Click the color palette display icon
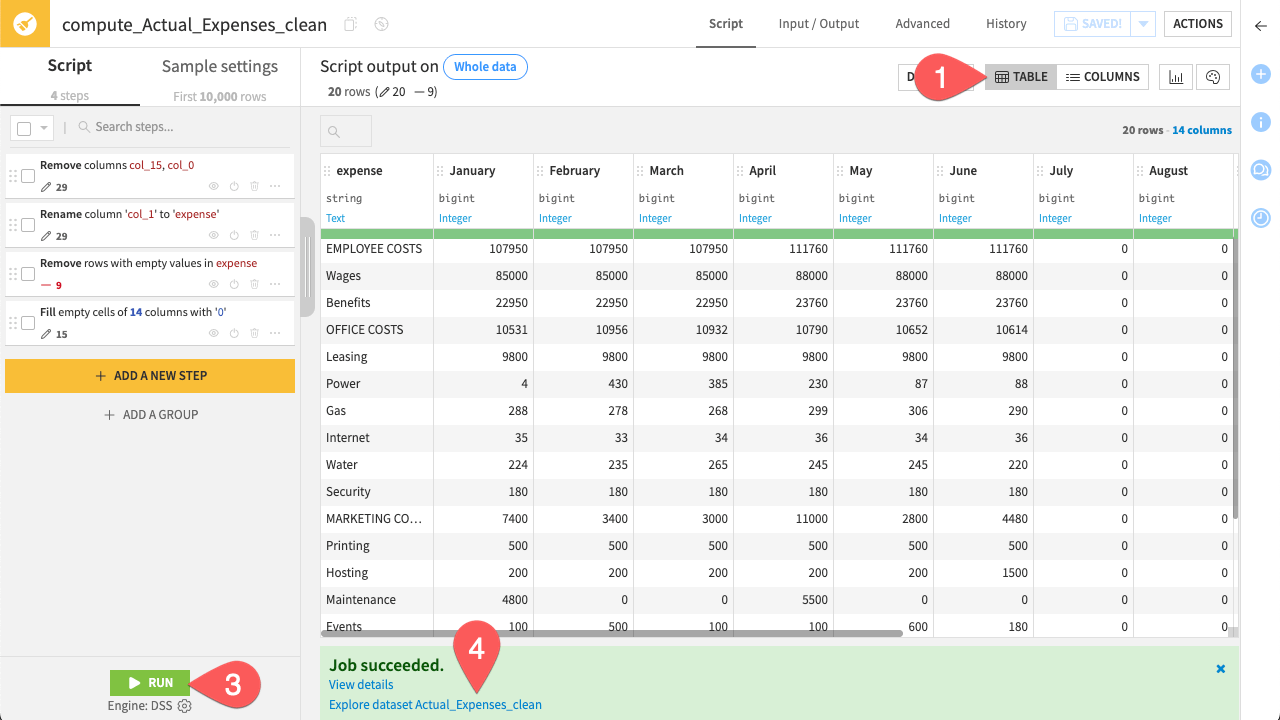This screenshot has height=720, width=1280. [1212, 76]
